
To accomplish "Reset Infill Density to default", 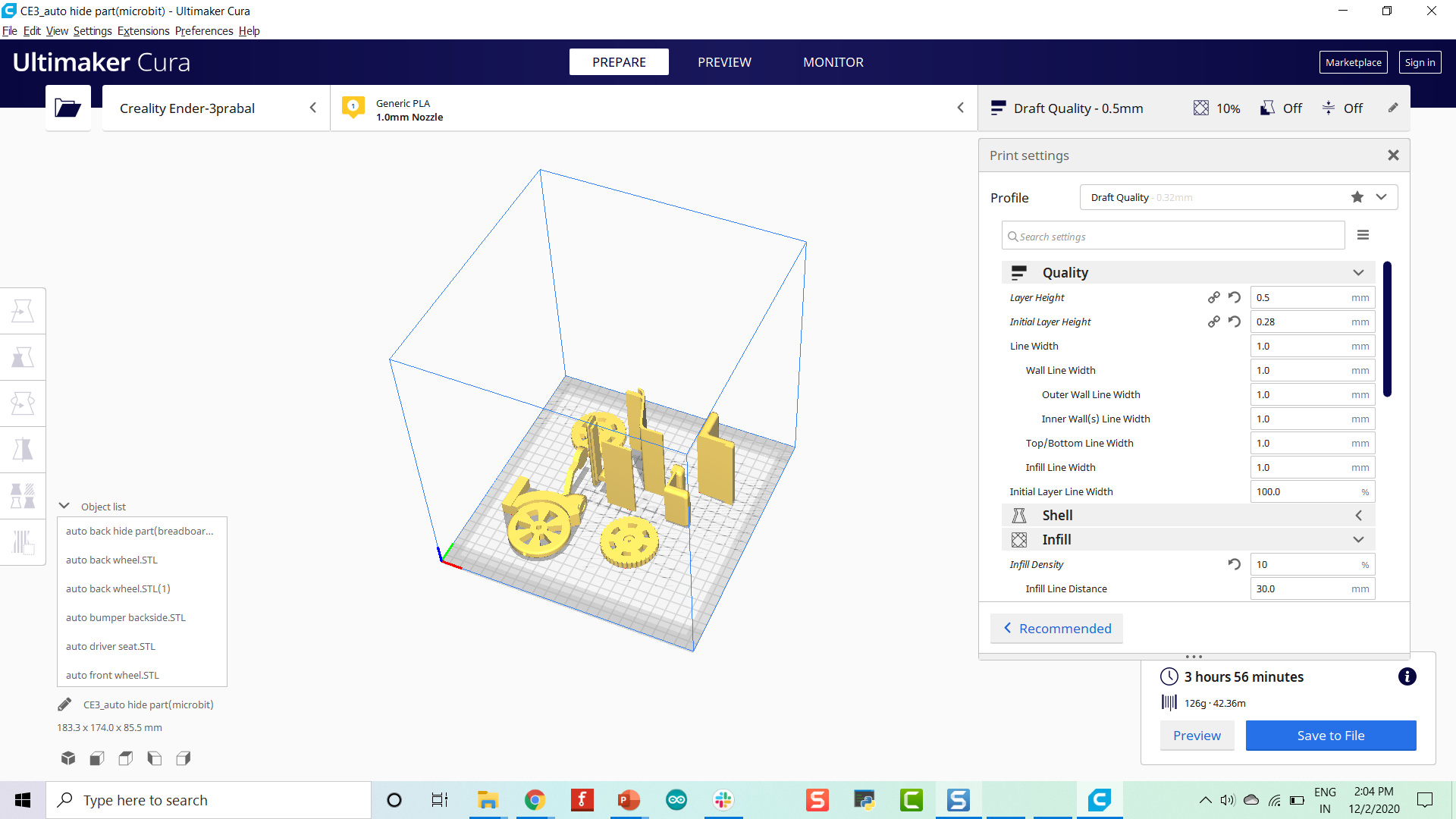I will tap(1235, 564).
